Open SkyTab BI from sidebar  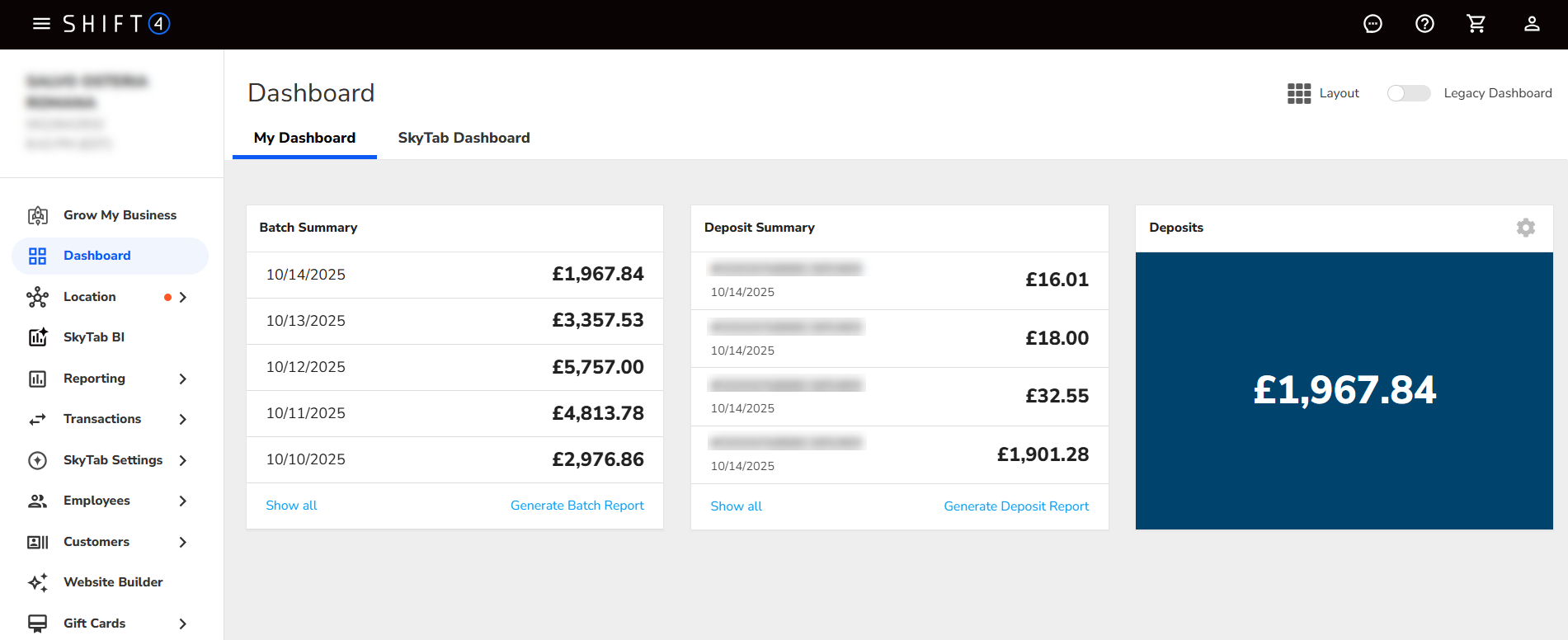(x=94, y=337)
